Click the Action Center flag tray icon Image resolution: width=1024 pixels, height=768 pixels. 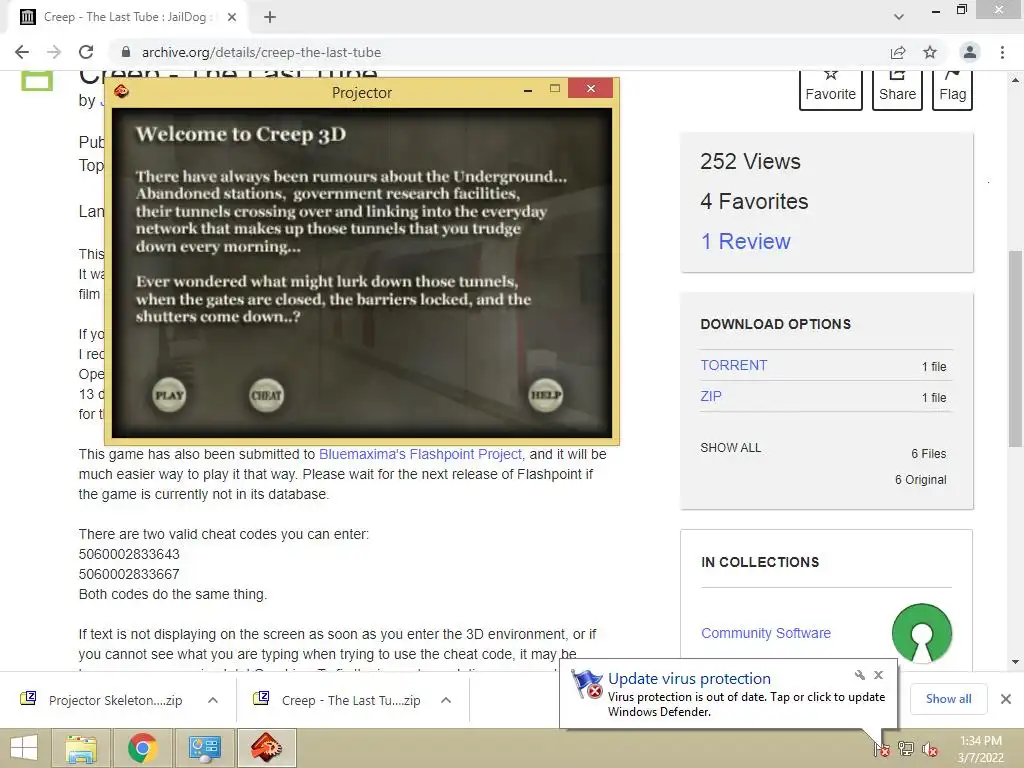(882, 749)
